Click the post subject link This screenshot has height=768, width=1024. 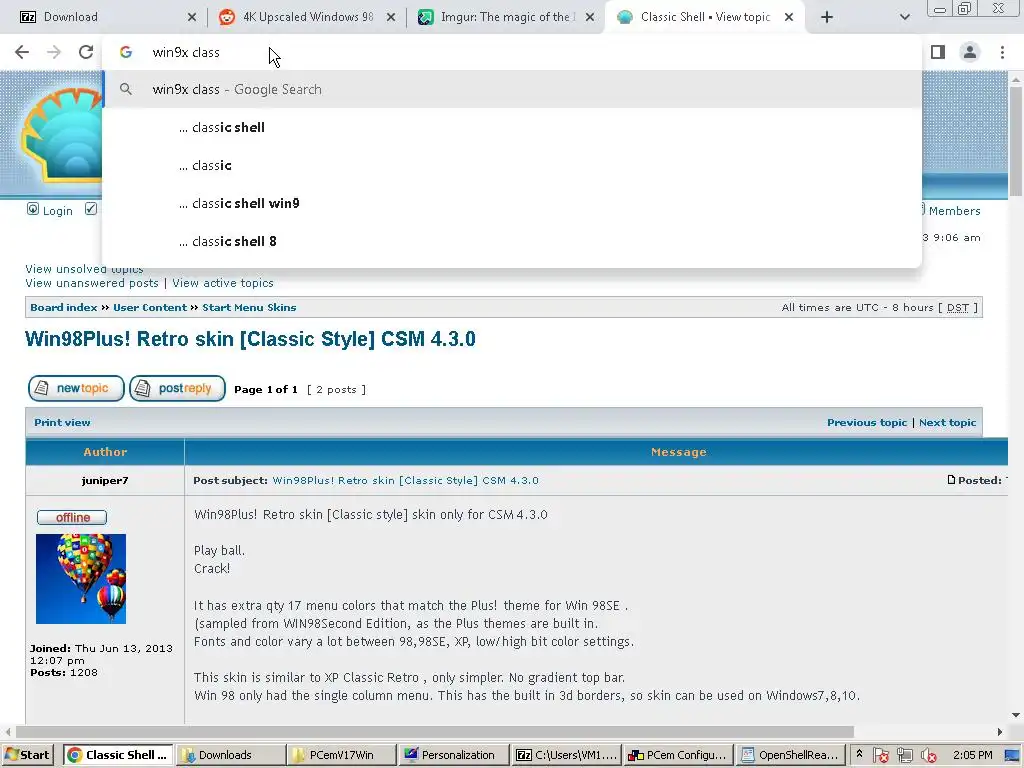(x=406, y=481)
